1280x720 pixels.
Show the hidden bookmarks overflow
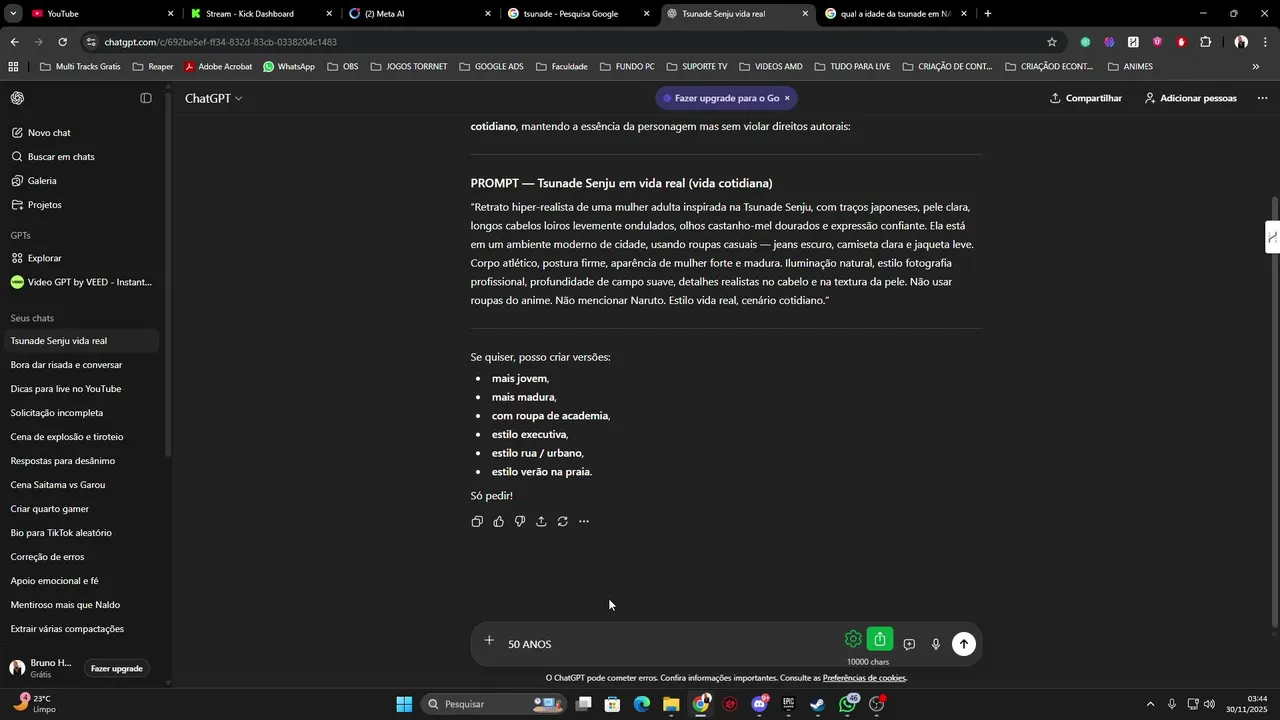pos(1256,67)
